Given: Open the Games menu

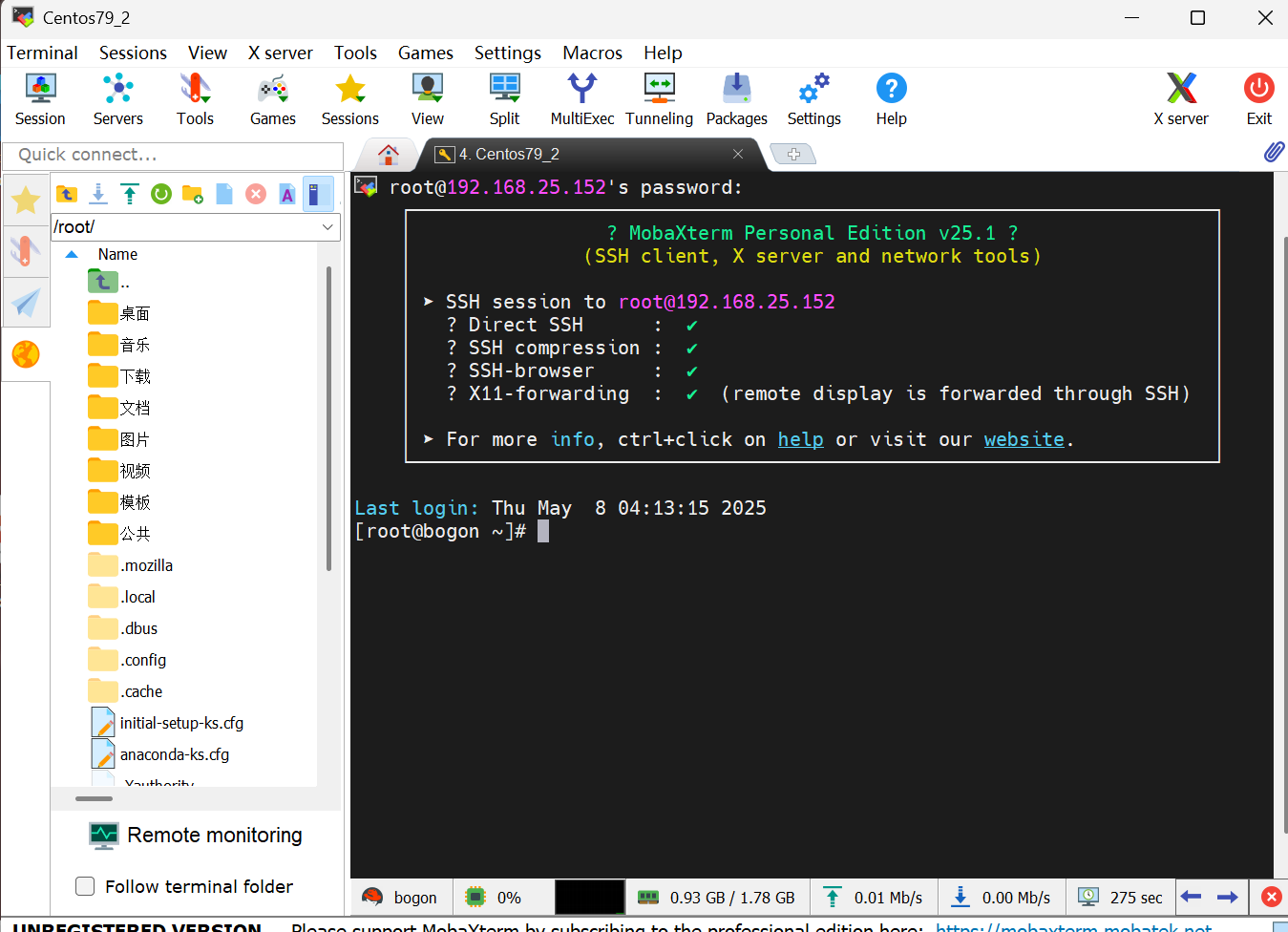Looking at the screenshot, I should point(425,53).
